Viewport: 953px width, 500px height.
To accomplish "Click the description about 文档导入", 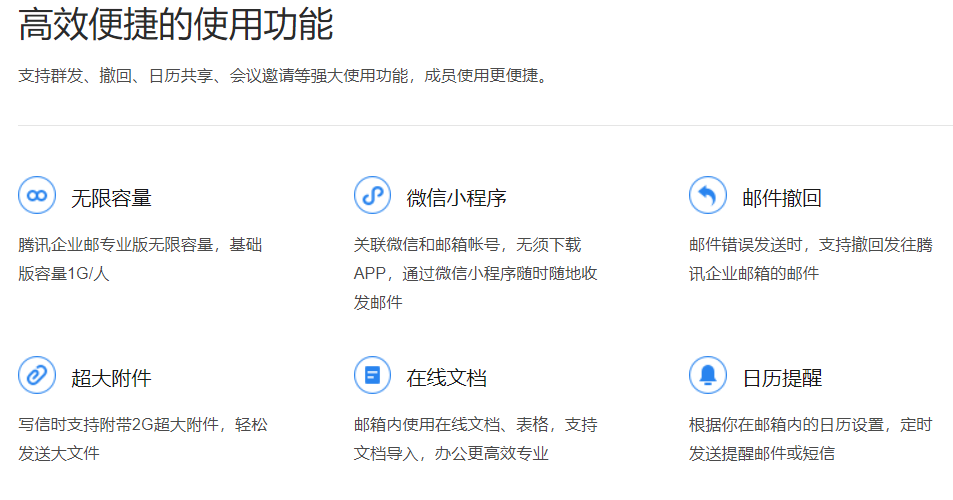I will pos(476,438).
